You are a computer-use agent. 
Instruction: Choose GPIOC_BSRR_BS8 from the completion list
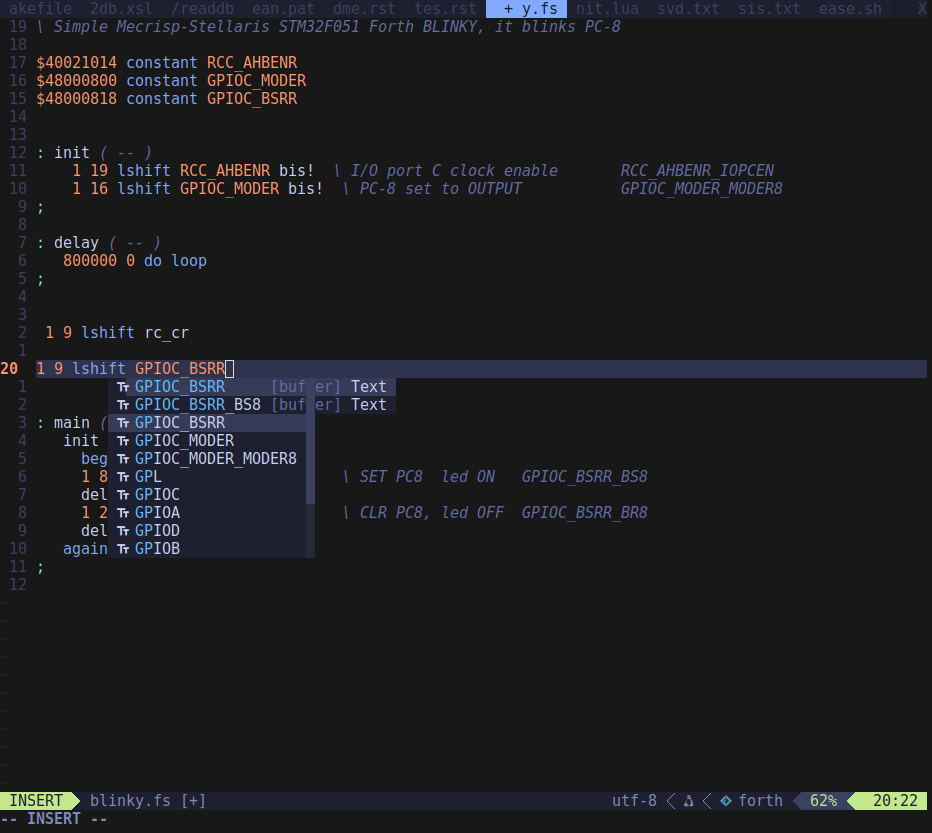pos(197,405)
